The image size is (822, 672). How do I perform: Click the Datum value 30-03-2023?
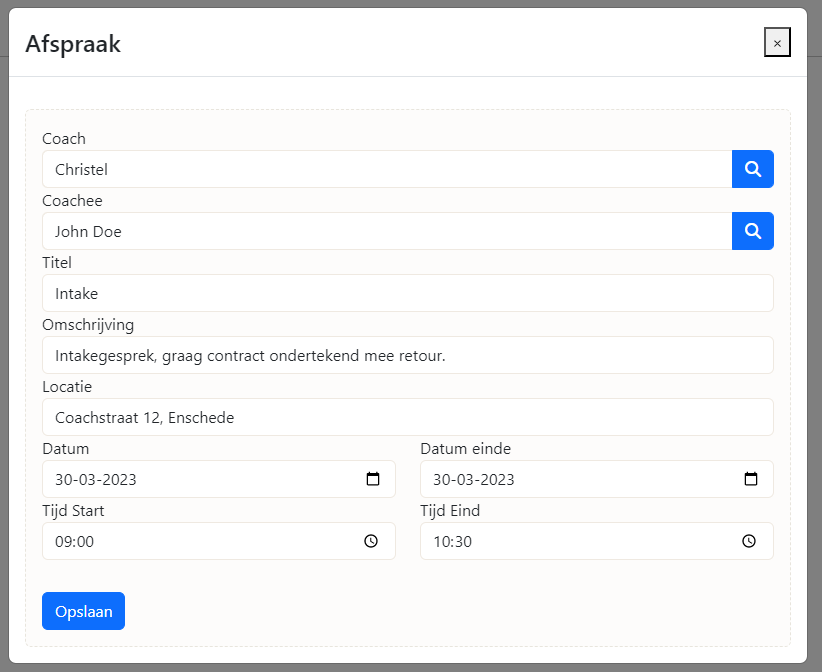click(96, 479)
